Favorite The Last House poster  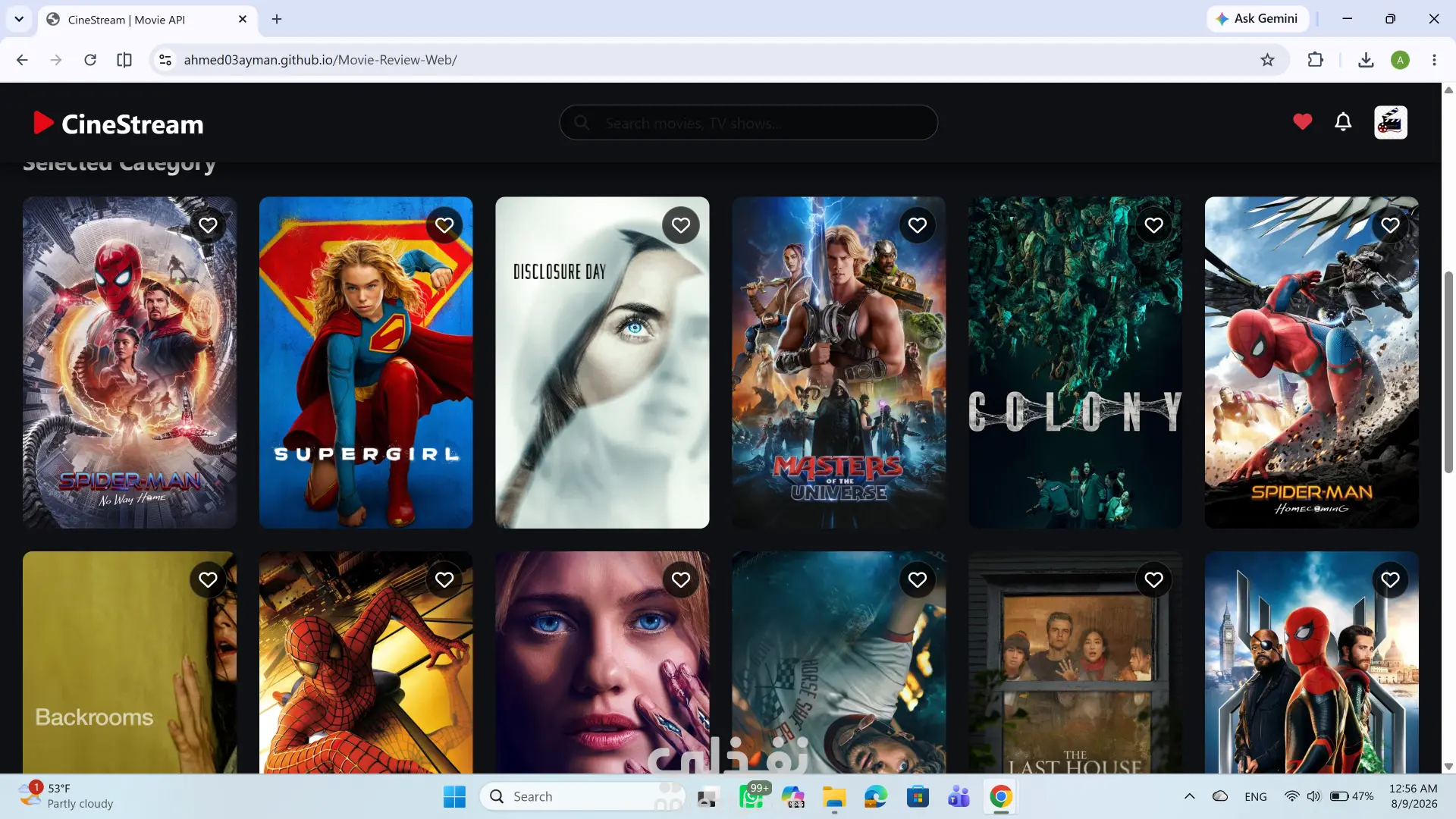(x=1154, y=580)
